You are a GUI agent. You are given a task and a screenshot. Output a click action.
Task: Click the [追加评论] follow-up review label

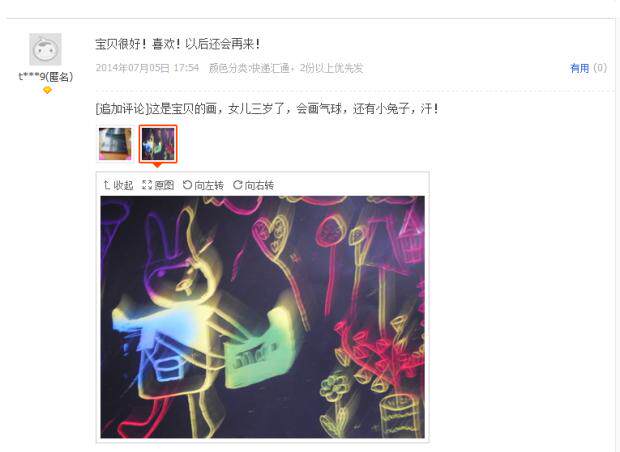pos(122,108)
